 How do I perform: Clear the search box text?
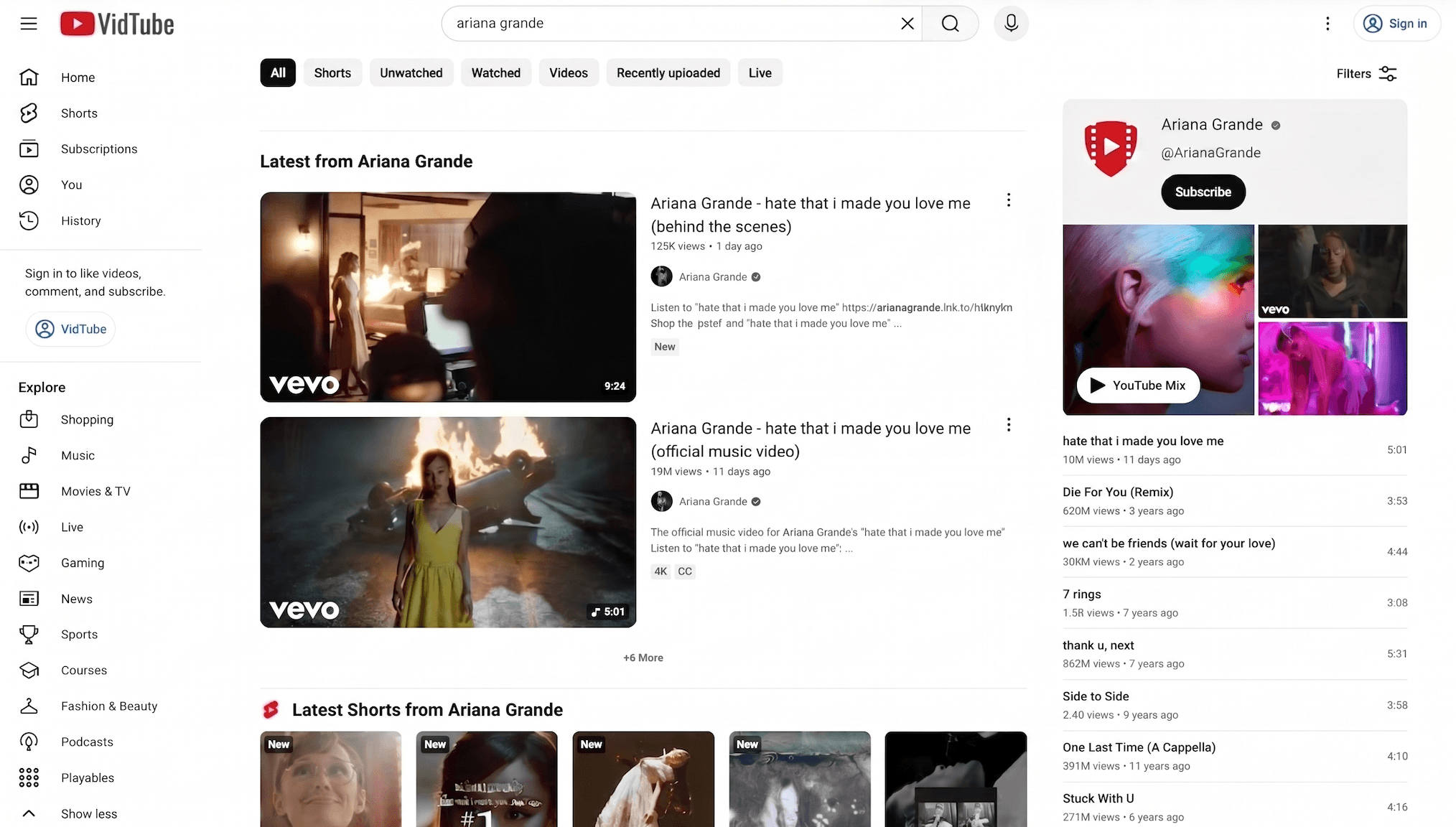click(x=907, y=24)
